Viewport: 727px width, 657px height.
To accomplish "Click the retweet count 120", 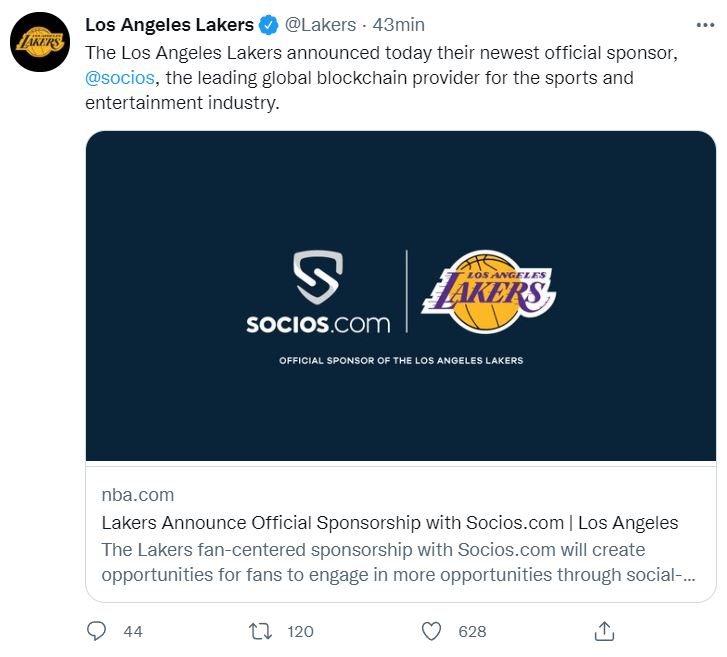I will (300, 631).
